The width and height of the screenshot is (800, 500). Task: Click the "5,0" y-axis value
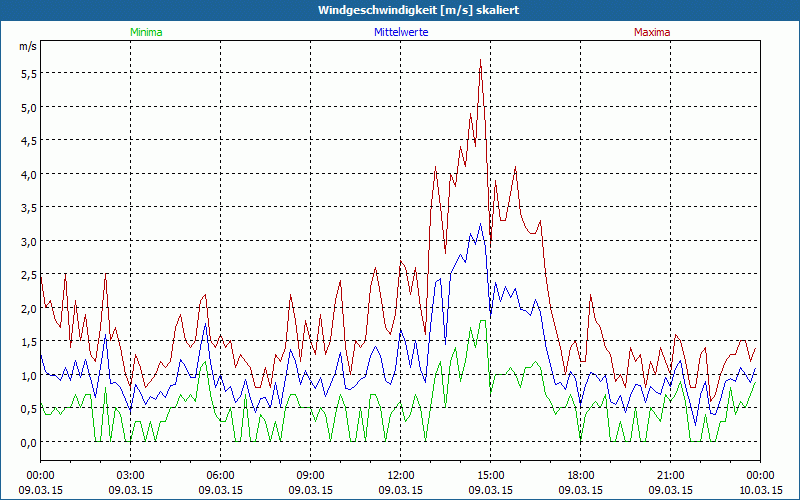point(29,107)
